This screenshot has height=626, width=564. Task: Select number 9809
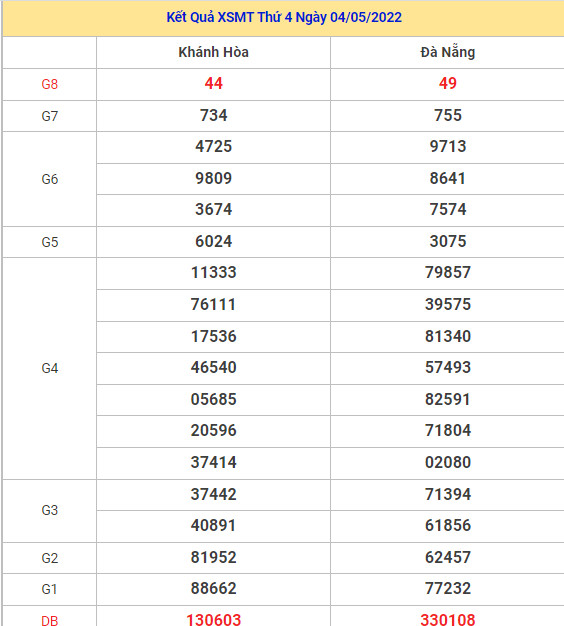pos(214,178)
